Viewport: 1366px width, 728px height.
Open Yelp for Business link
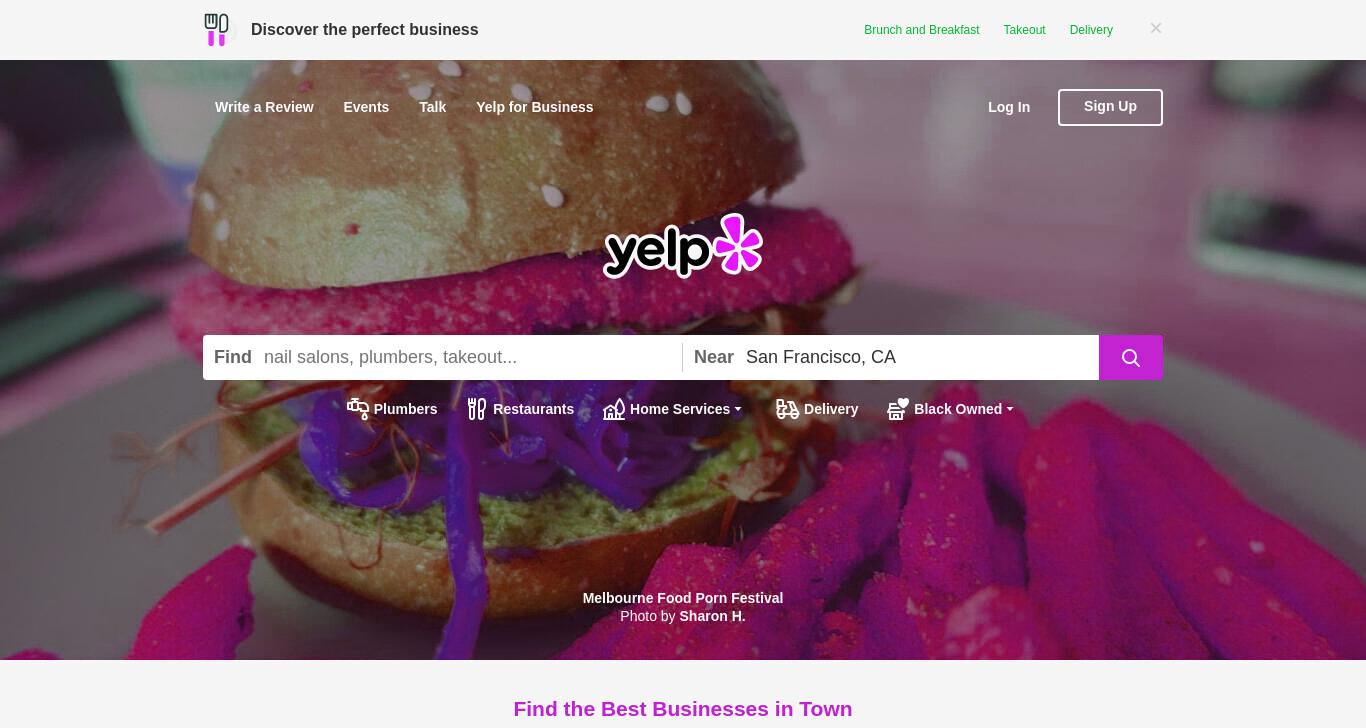535,107
